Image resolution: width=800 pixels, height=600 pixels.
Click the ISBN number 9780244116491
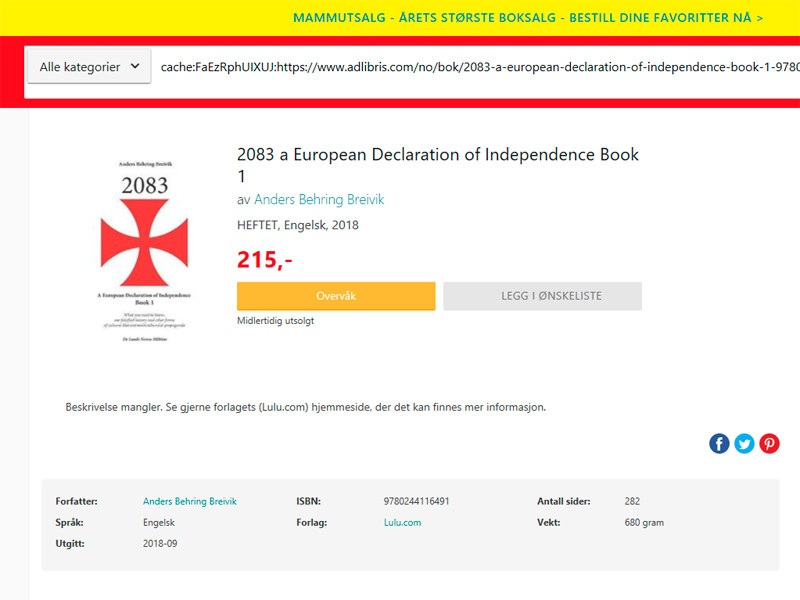[x=416, y=501]
